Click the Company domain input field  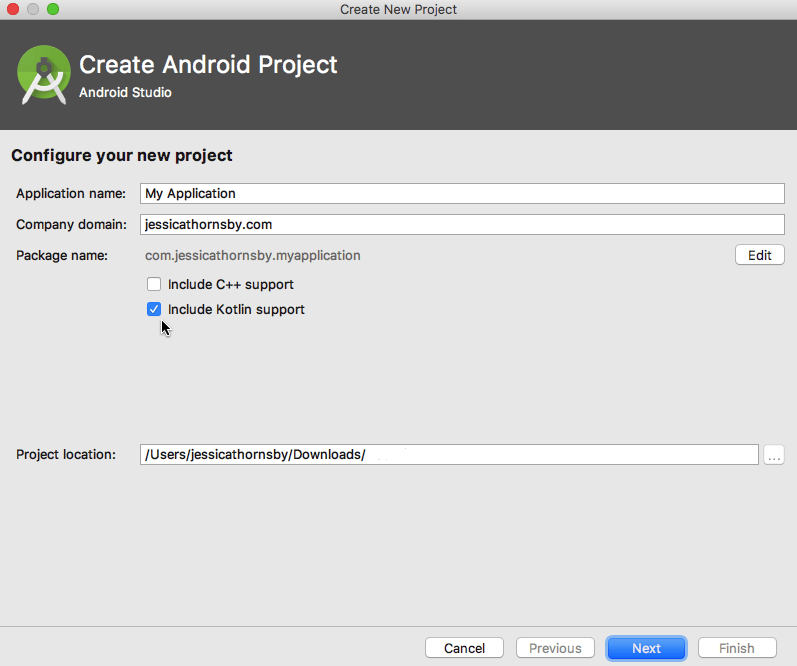[x=462, y=224]
